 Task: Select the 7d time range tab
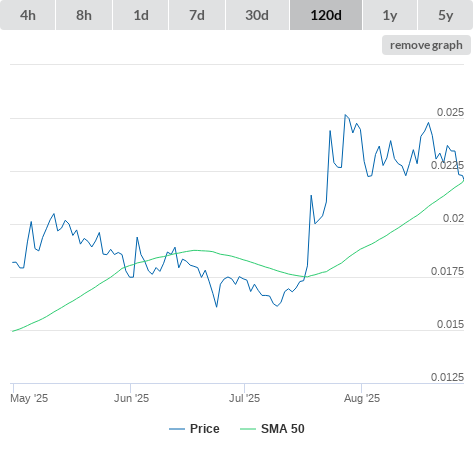click(197, 15)
